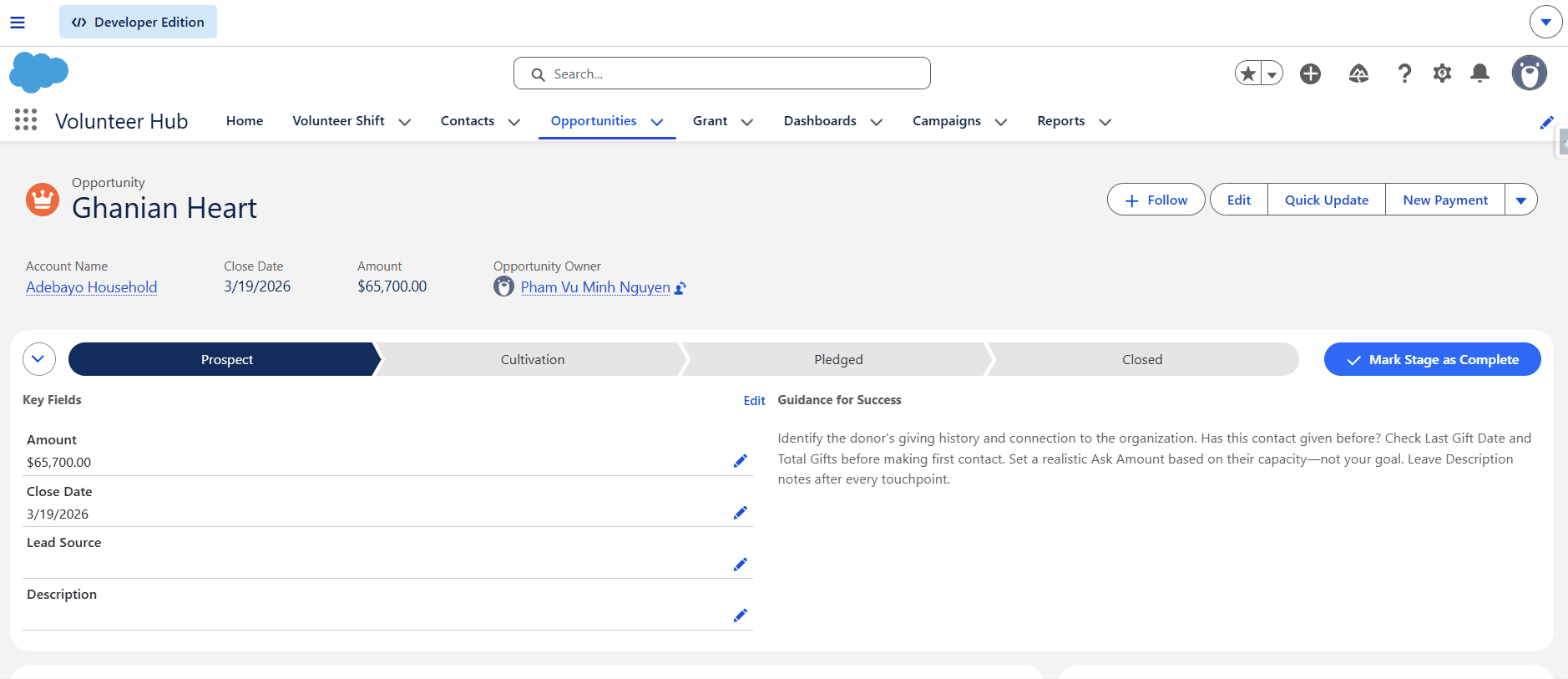Edit the Description field pencil
Viewport: 1568px width, 679px height.
click(x=740, y=616)
